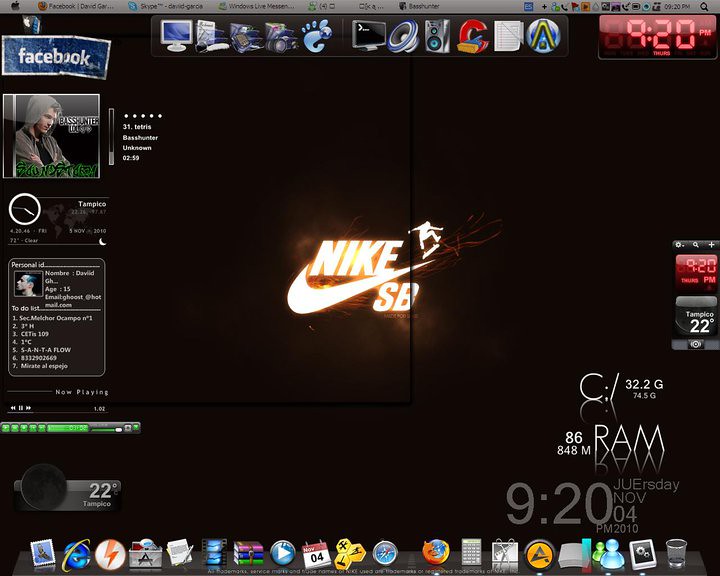Pause playback in the Now Playing widget

tap(21, 408)
